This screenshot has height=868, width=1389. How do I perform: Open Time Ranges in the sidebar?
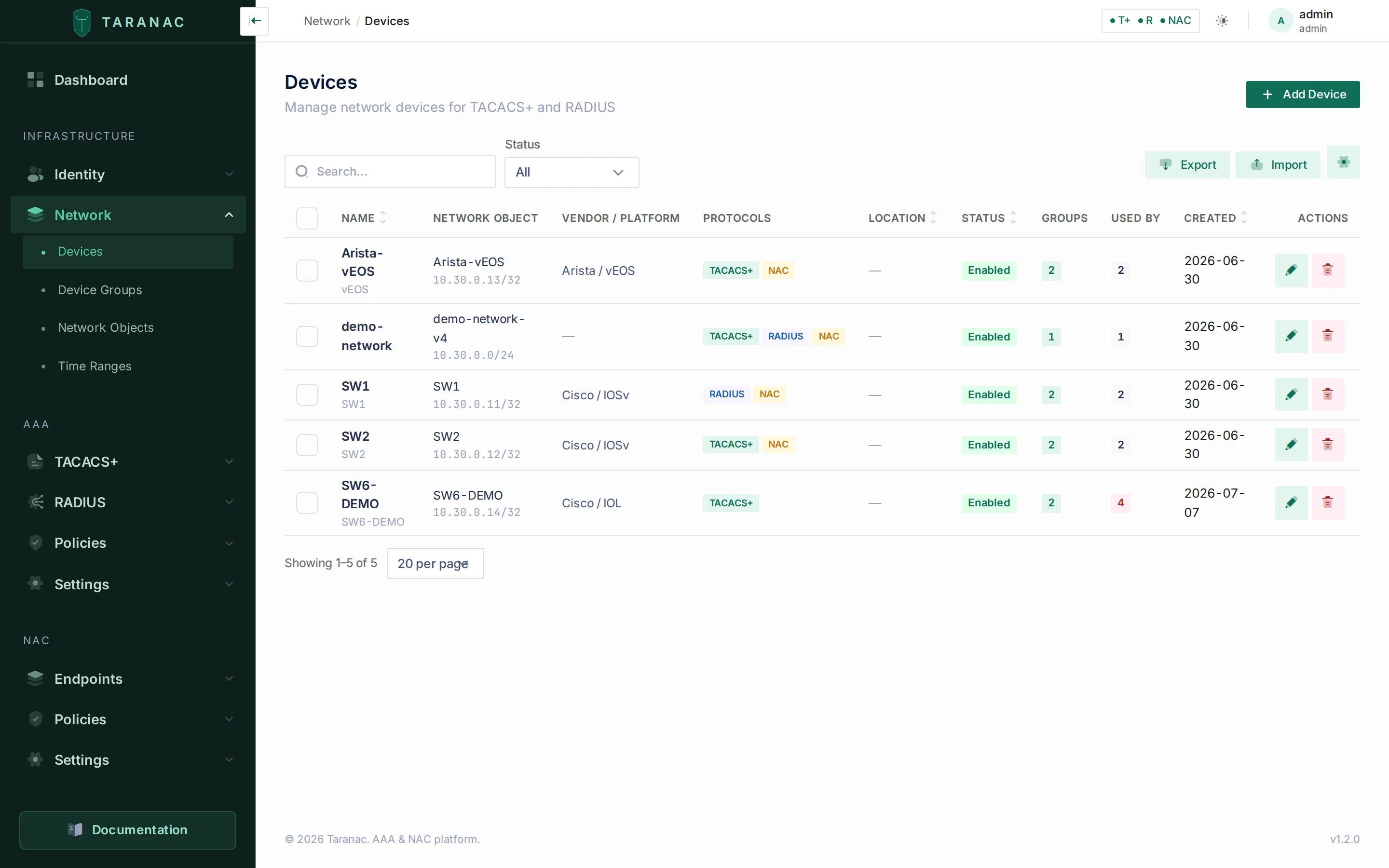tap(128, 366)
